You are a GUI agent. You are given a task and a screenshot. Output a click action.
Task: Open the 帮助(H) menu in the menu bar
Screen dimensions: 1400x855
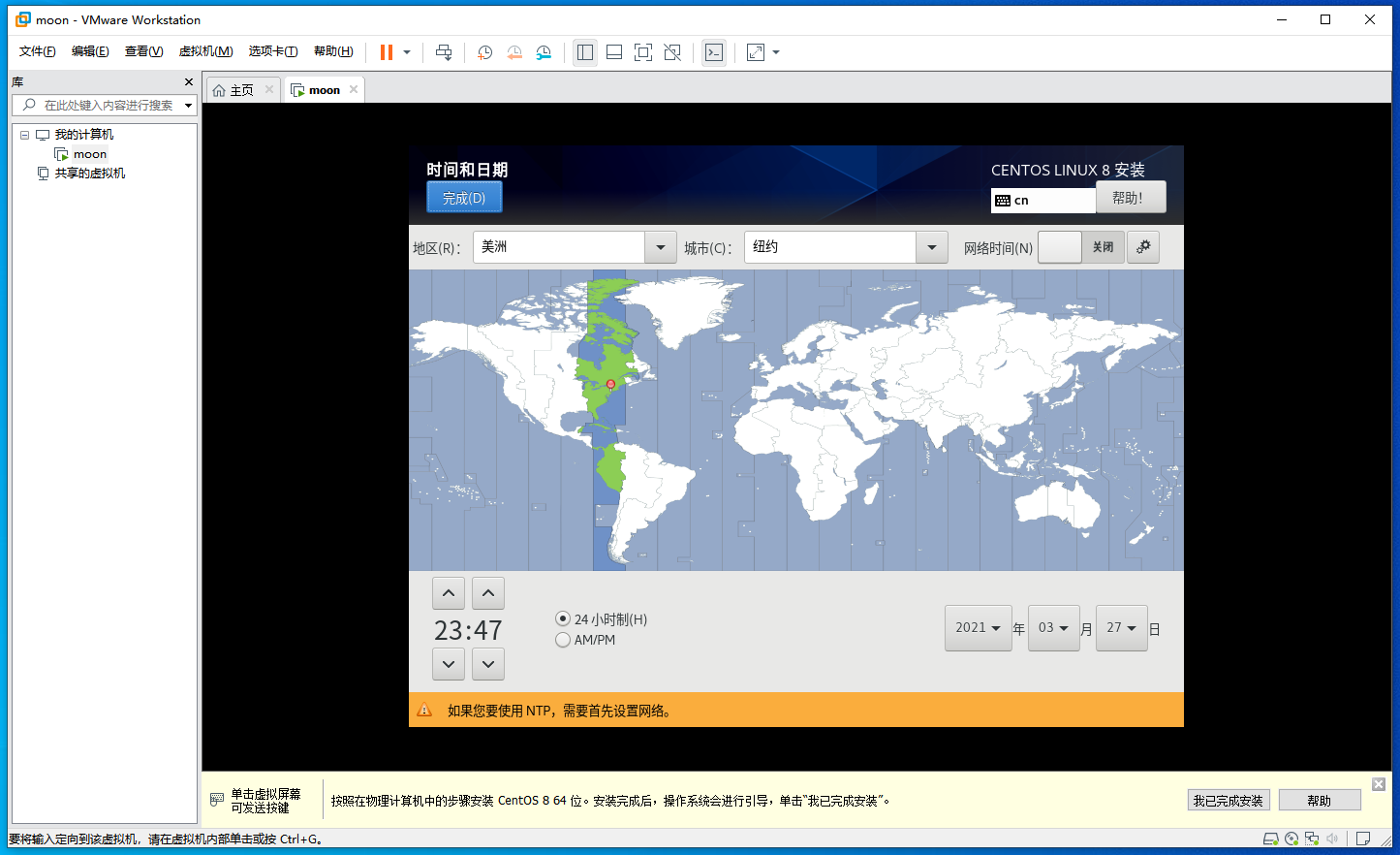333,51
